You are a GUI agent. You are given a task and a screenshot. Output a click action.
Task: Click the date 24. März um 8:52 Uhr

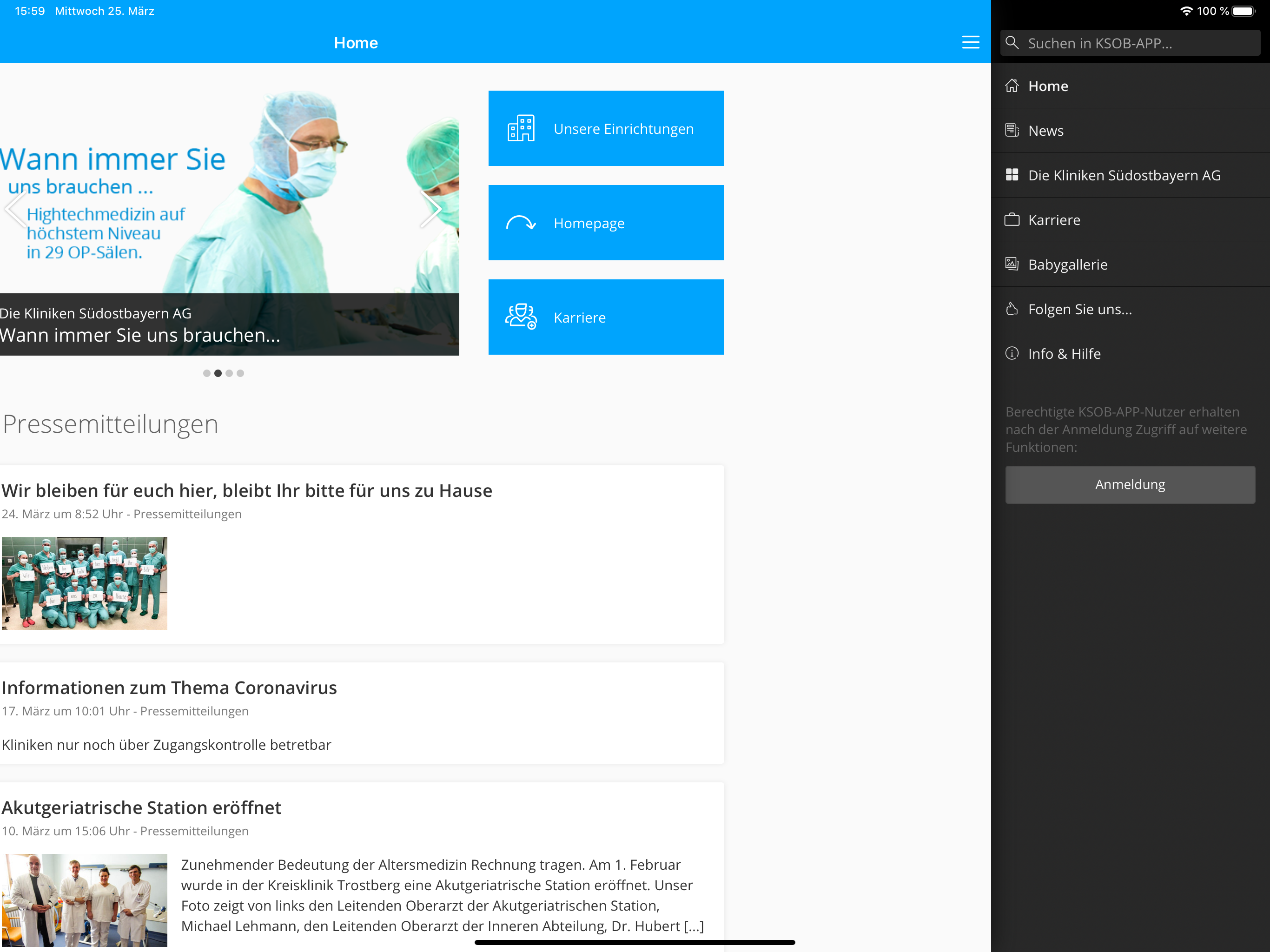click(62, 514)
